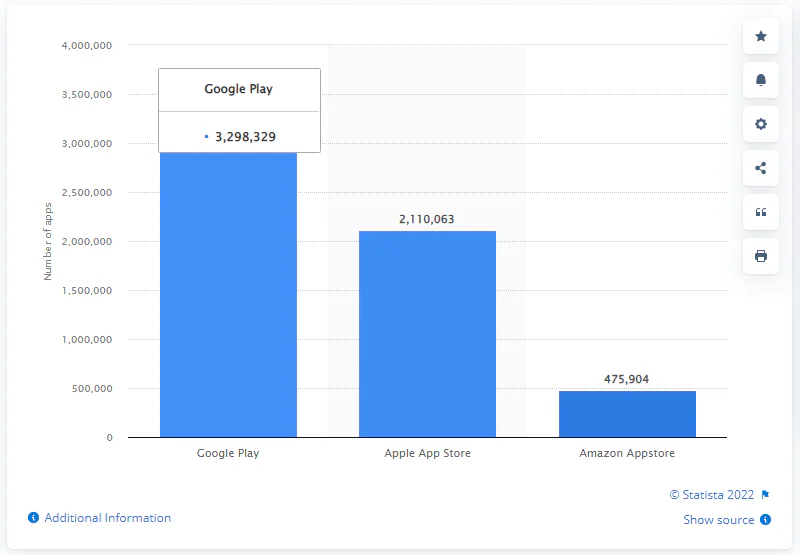Viewport: 800px width, 555px height.
Task: Click the 3,000,000 axis tick label
Action: tap(87, 143)
